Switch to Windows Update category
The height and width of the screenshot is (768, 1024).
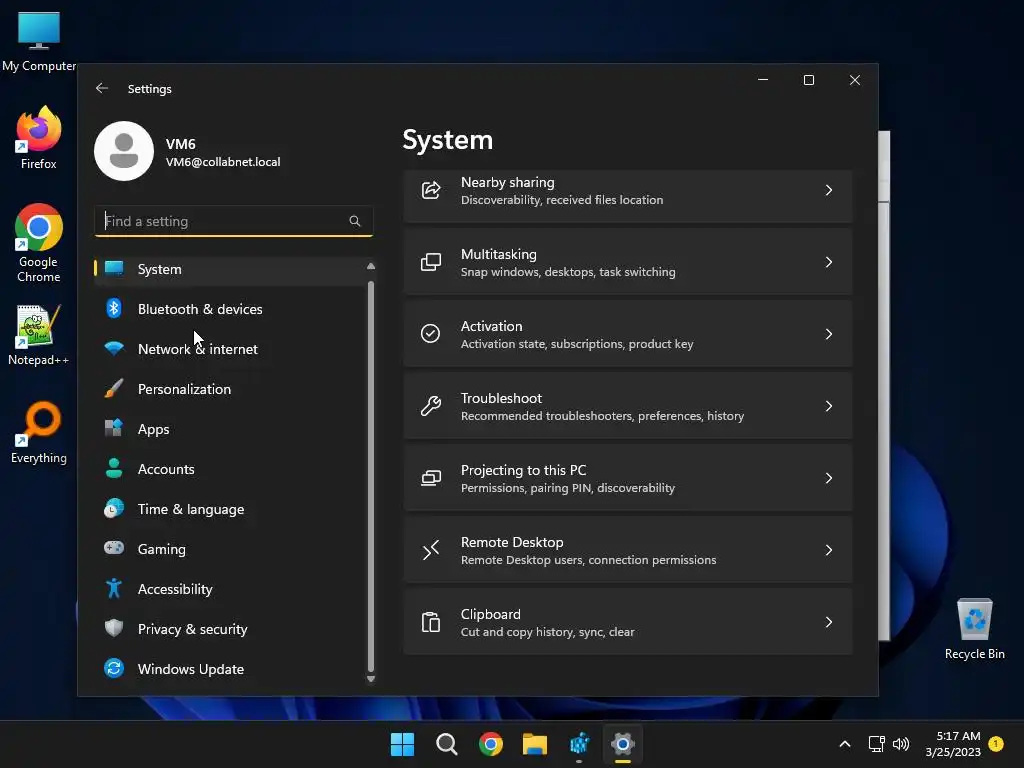point(230,669)
